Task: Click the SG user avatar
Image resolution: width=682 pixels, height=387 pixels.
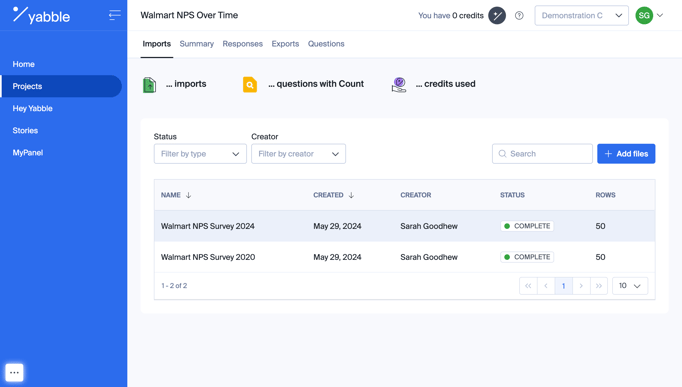Action: coord(644,16)
